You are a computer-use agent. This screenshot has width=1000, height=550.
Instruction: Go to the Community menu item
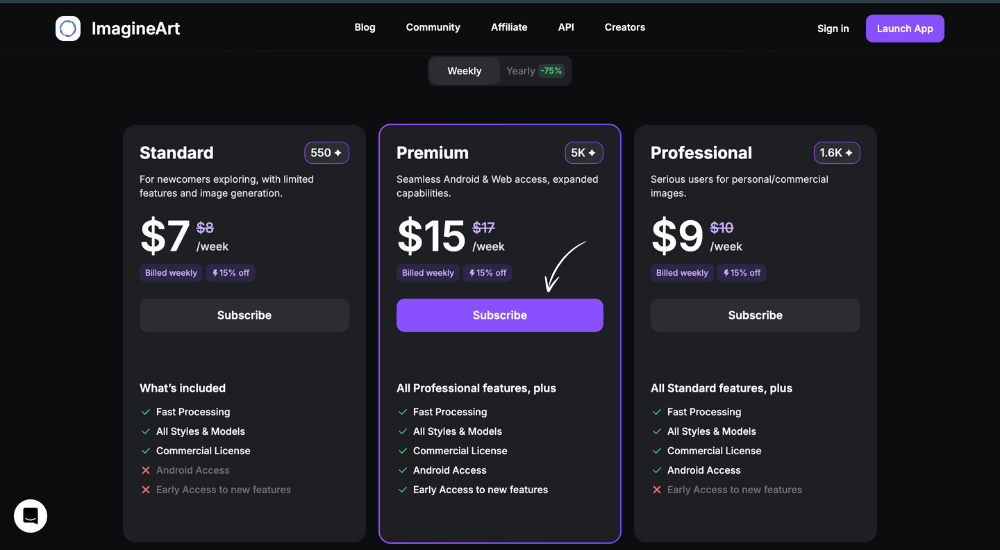[x=433, y=27]
